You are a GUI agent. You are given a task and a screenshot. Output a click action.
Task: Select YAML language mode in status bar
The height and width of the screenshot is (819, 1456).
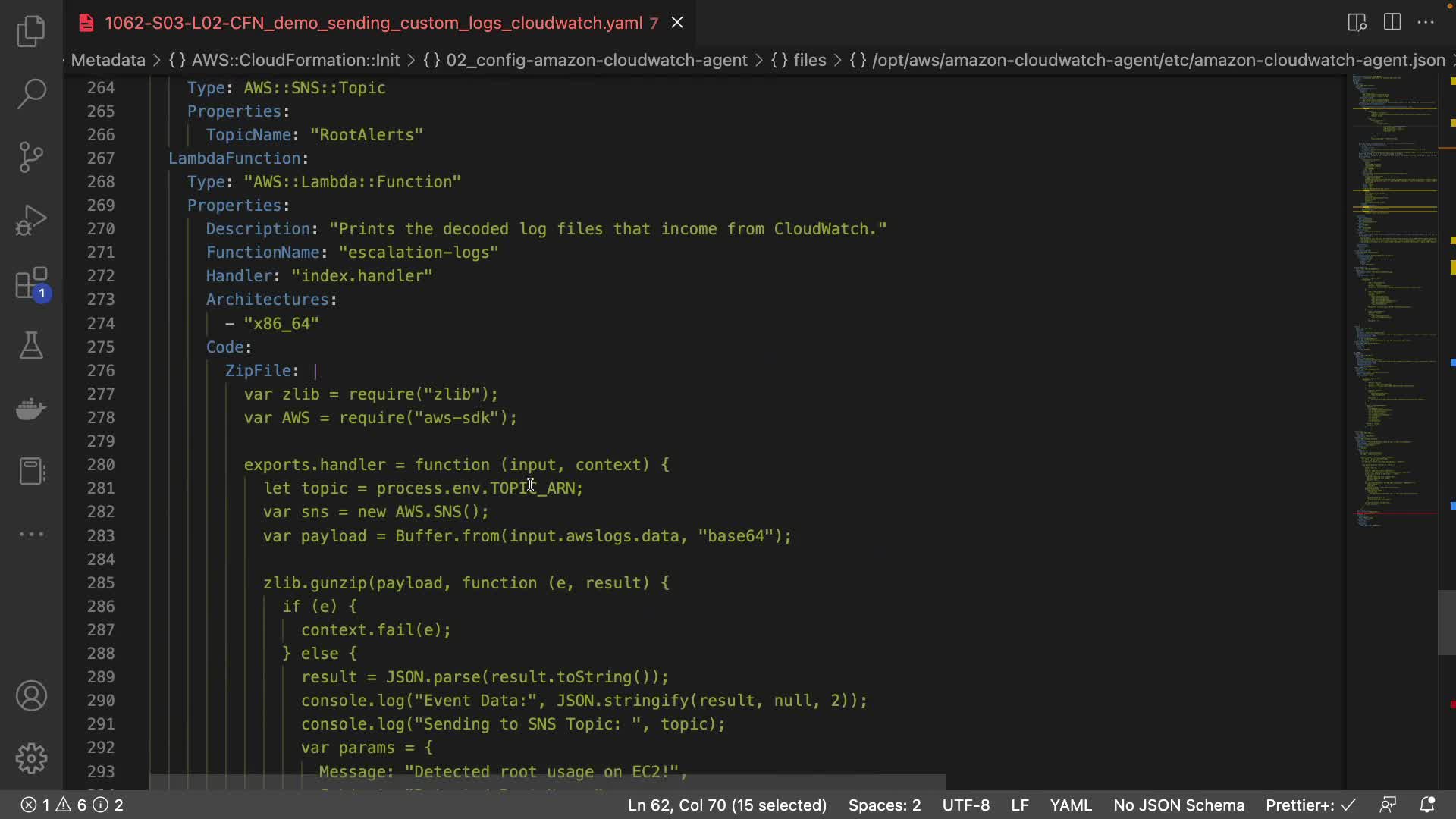(1070, 805)
